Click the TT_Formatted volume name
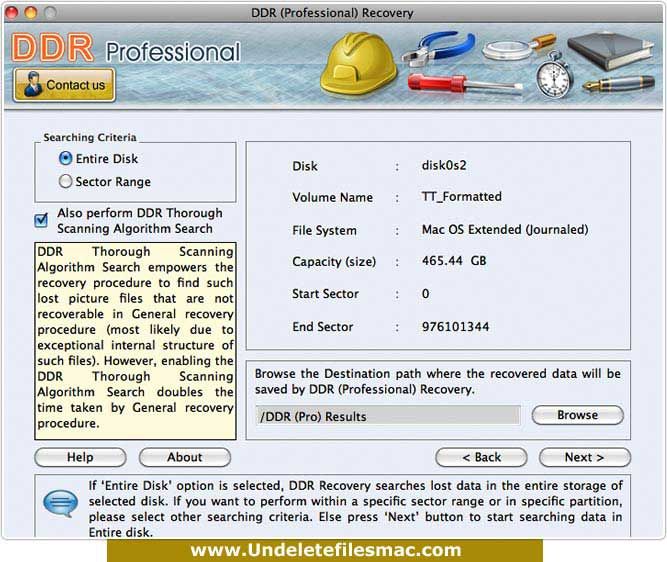The width and height of the screenshot is (667, 562). point(462,197)
